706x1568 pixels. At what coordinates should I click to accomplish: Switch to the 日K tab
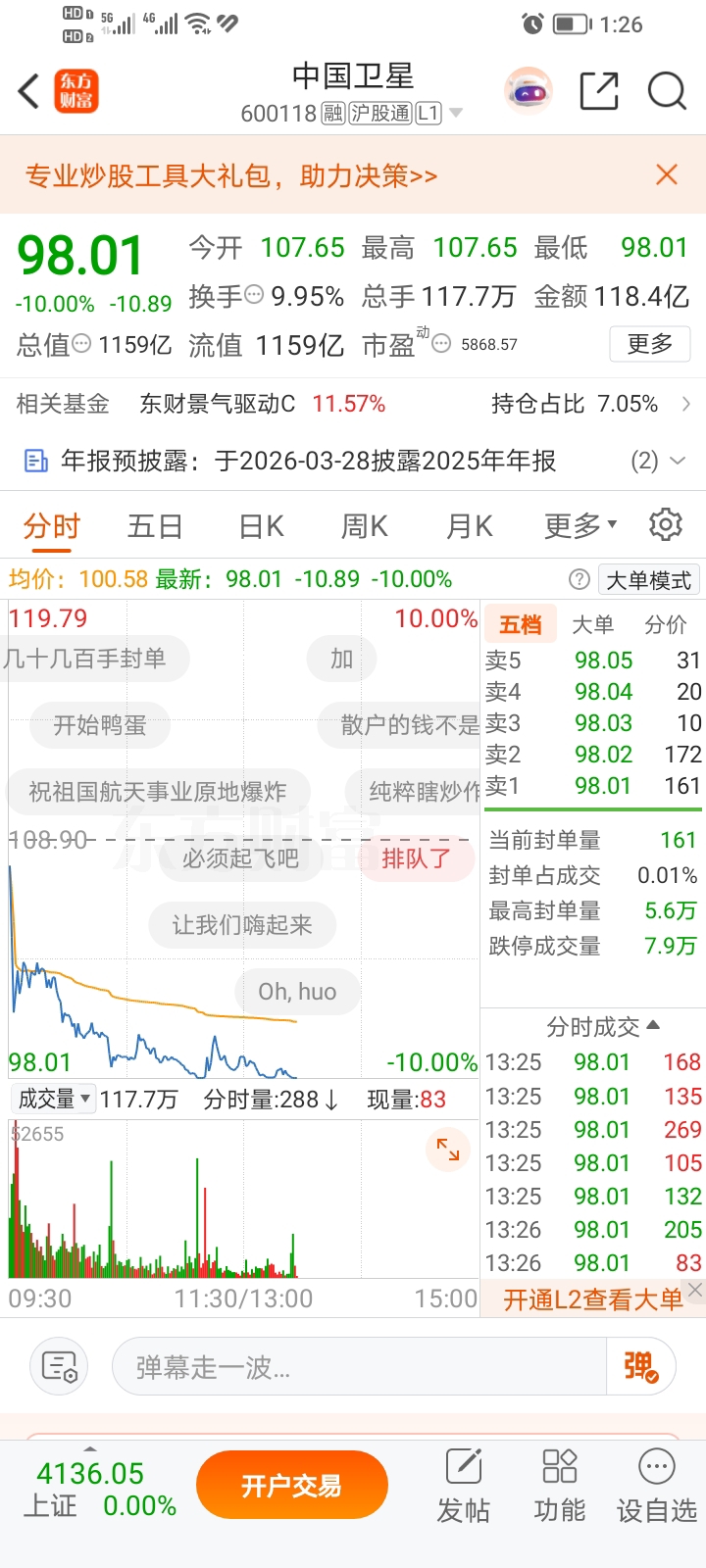(262, 526)
